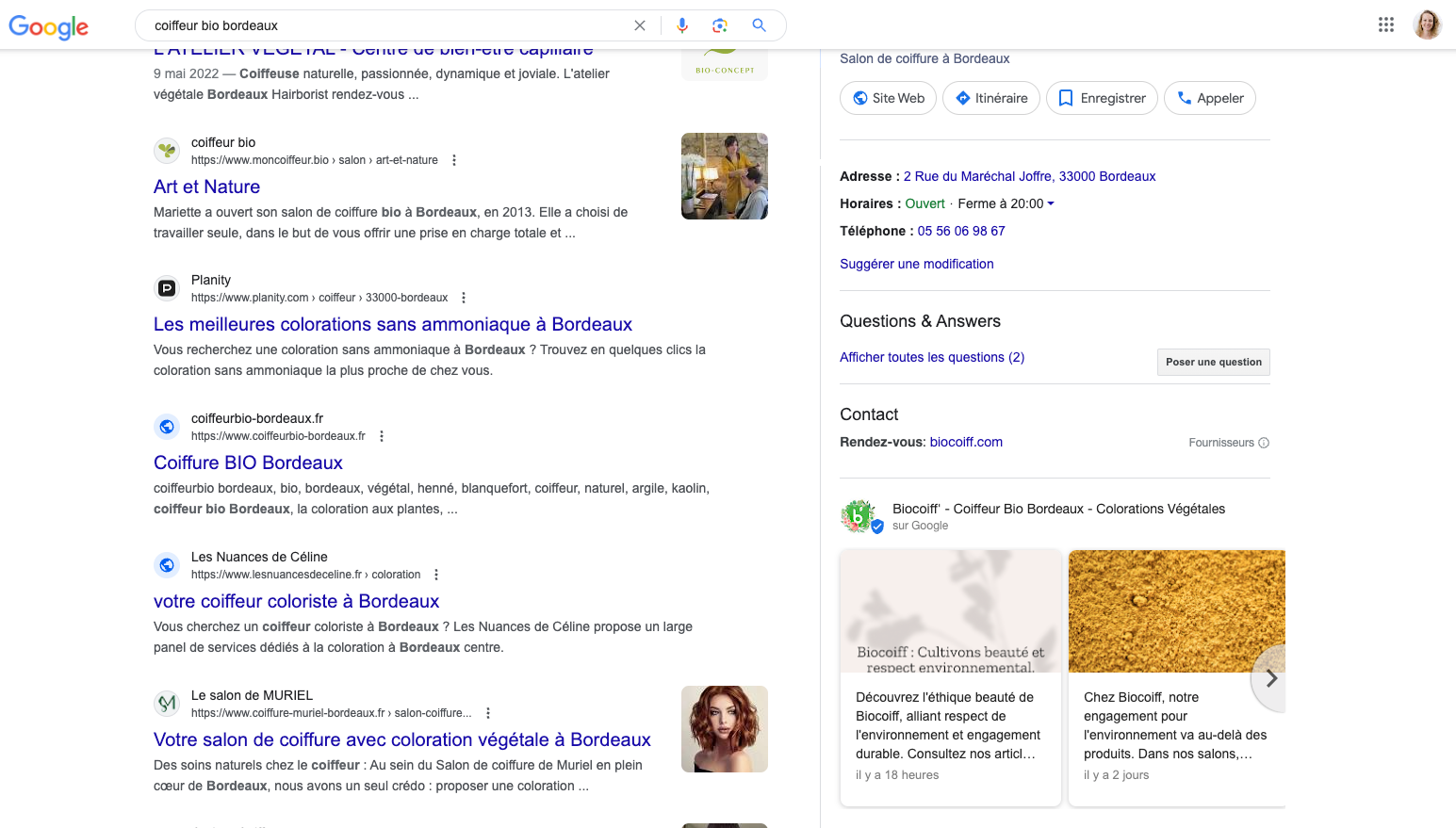Image resolution: width=1456 pixels, height=828 pixels.
Task: Click the moncoiffeur.bio URL breadcrumb
Action: pyautogui.click(x=314, y=160)
